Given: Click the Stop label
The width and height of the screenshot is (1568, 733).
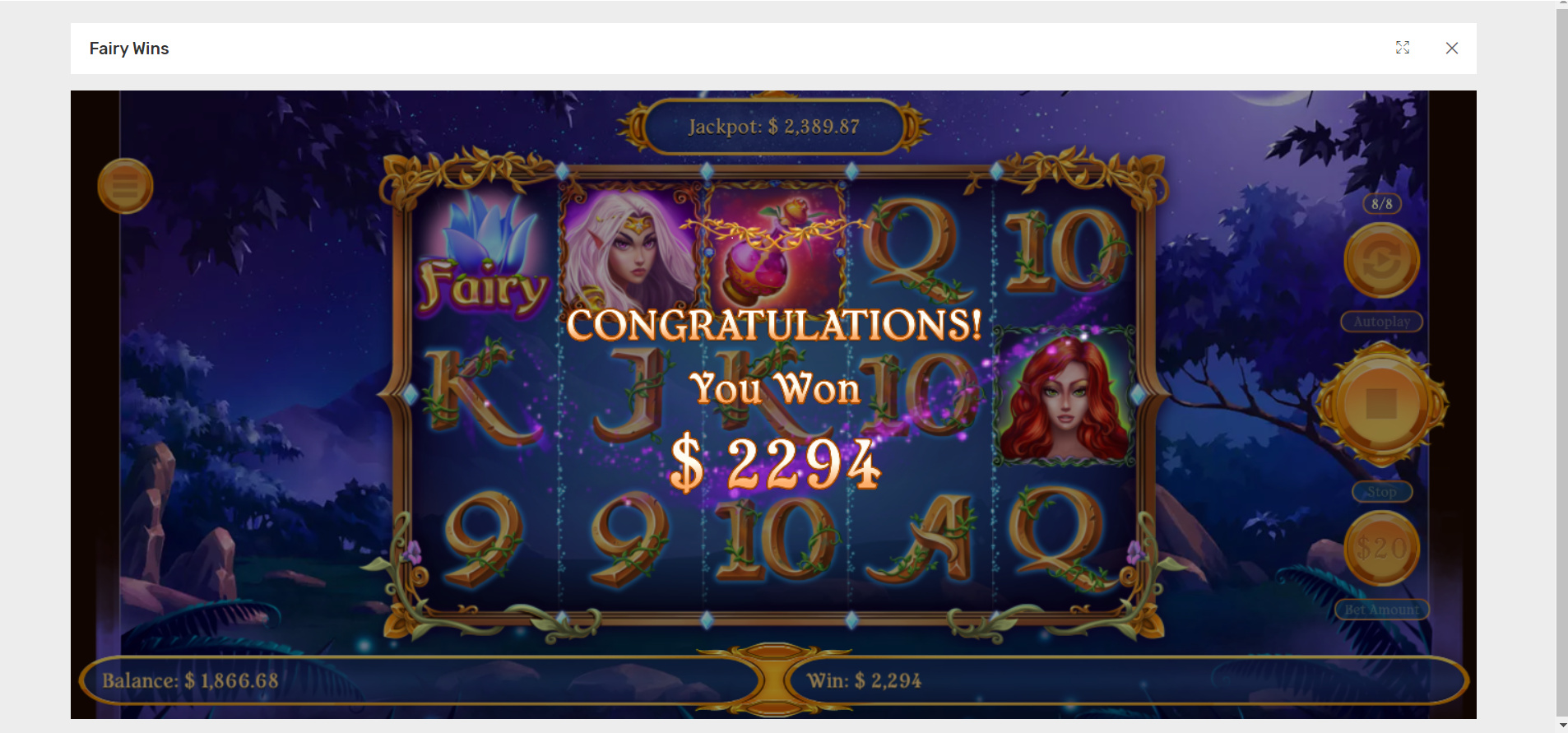Looking at the screenshot, I should point(1382,492).
